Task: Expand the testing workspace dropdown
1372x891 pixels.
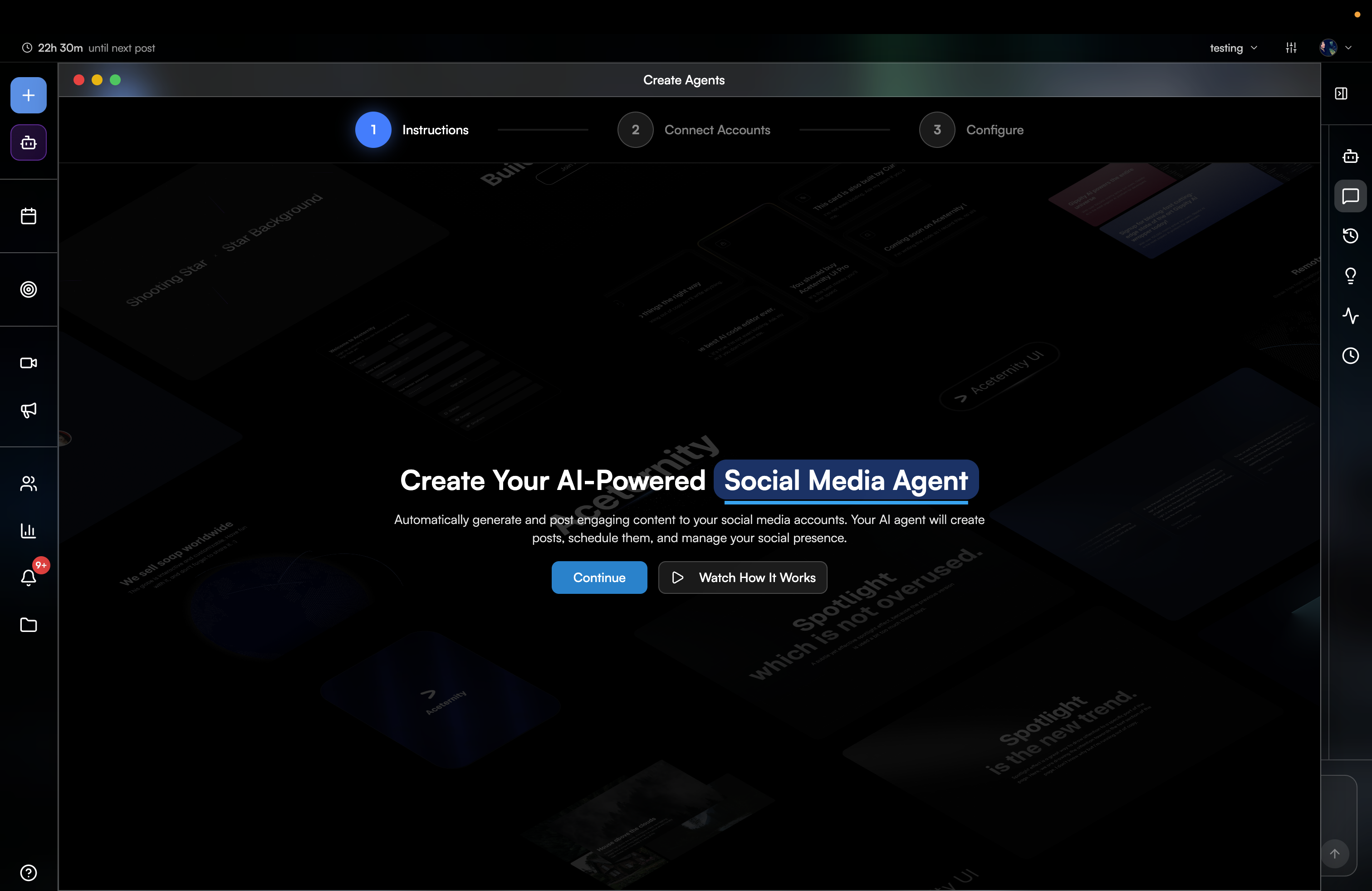Action: (x=1233, y=48)
